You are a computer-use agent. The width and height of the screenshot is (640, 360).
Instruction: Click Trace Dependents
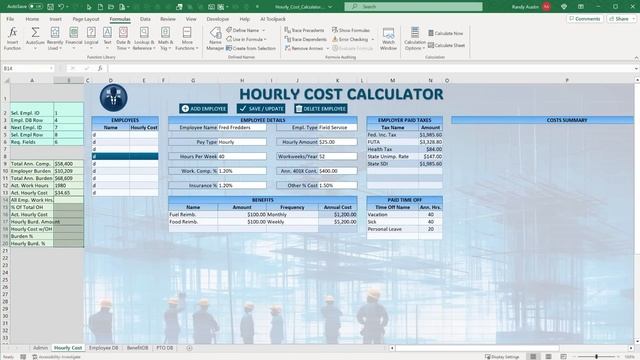(x=305, y=39)
